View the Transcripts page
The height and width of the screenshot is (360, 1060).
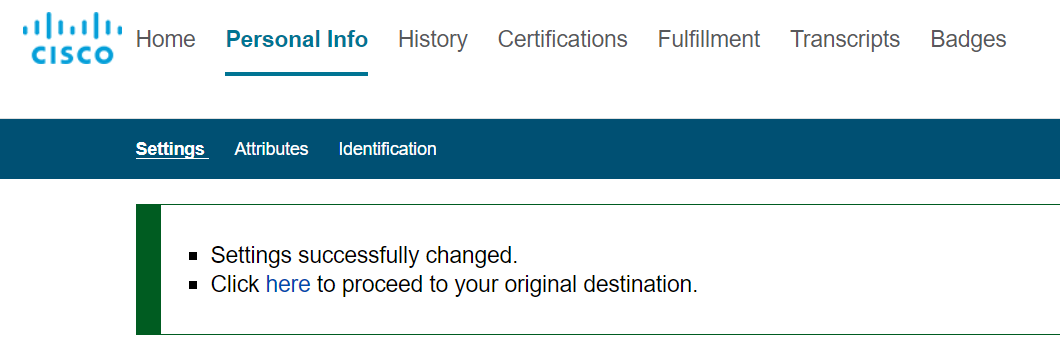845,39
